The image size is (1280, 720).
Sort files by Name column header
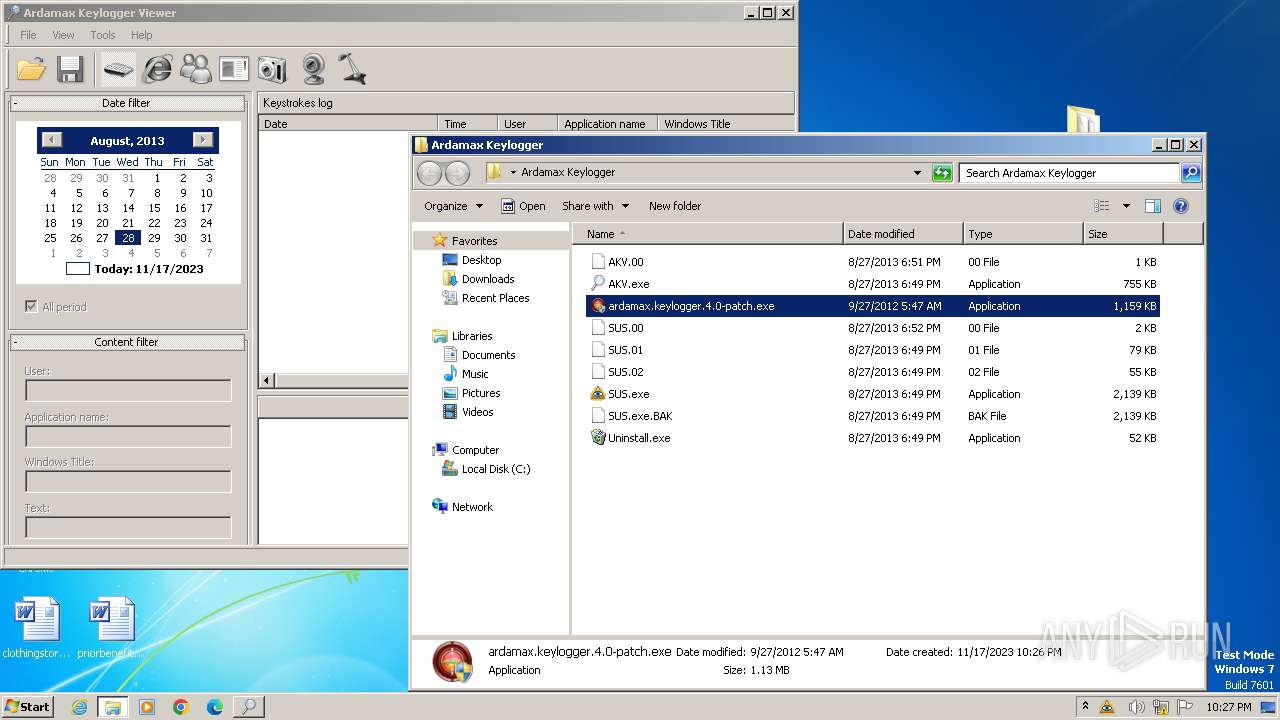coord(708,234)
